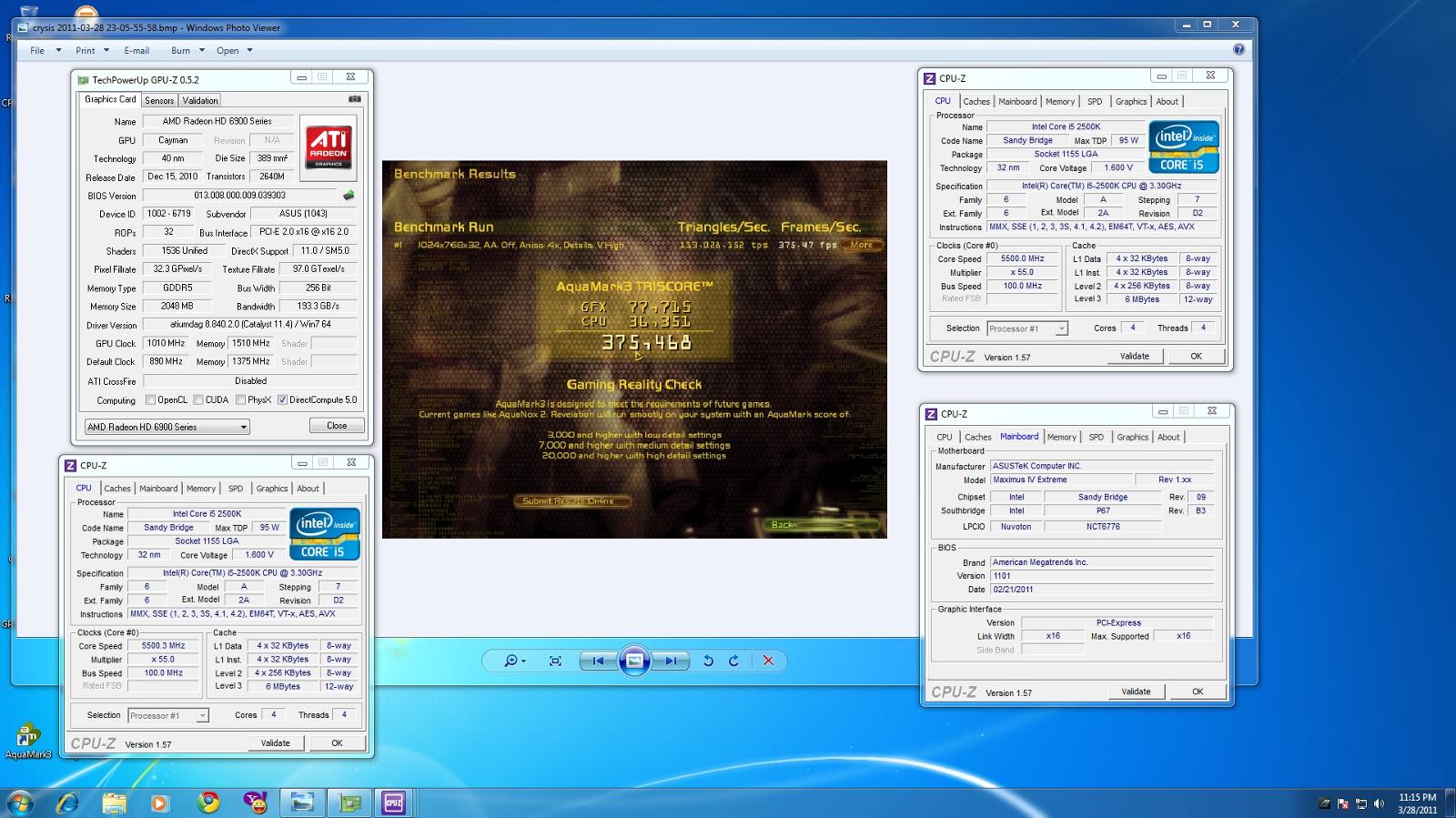Click Validate in lower-left CPU-Z window
Image resolution: width=1456 pixels, height=818 pixels.
[276, 743]
